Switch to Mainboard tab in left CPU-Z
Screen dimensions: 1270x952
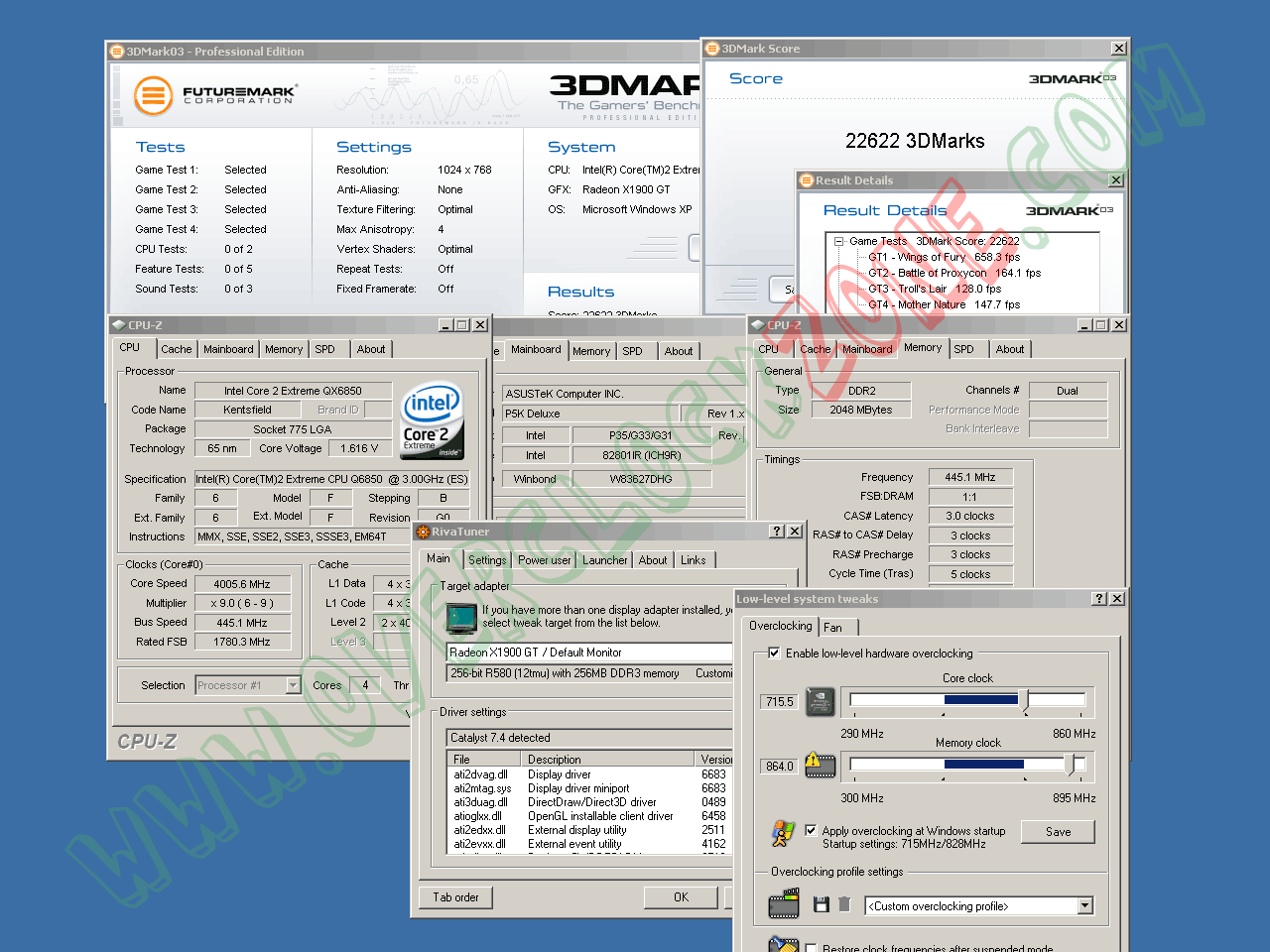click(228, 349)
